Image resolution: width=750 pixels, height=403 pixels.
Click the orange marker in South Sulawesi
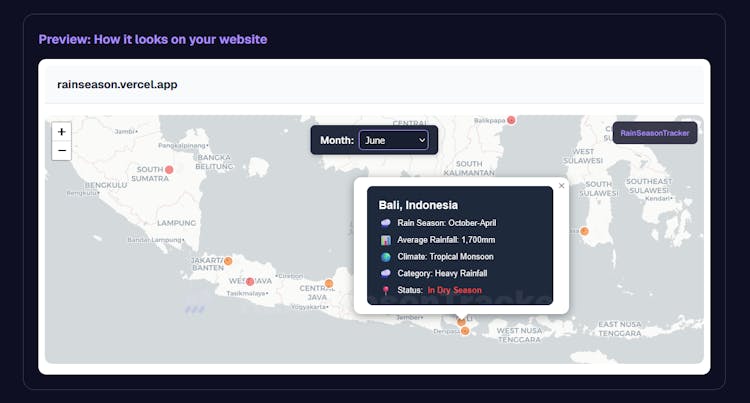585,231
